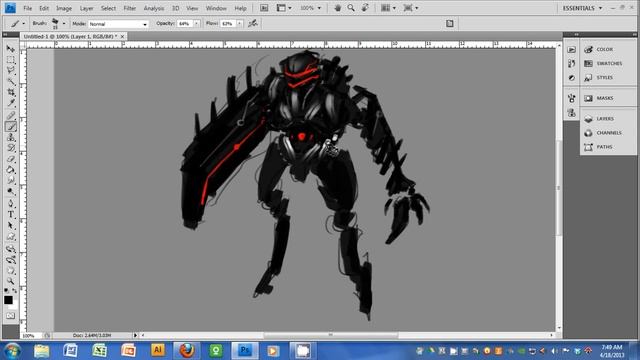Open the Adjustments panel half-circle icon
Viewport: 640px width, 360px height.
coord(571,78)
